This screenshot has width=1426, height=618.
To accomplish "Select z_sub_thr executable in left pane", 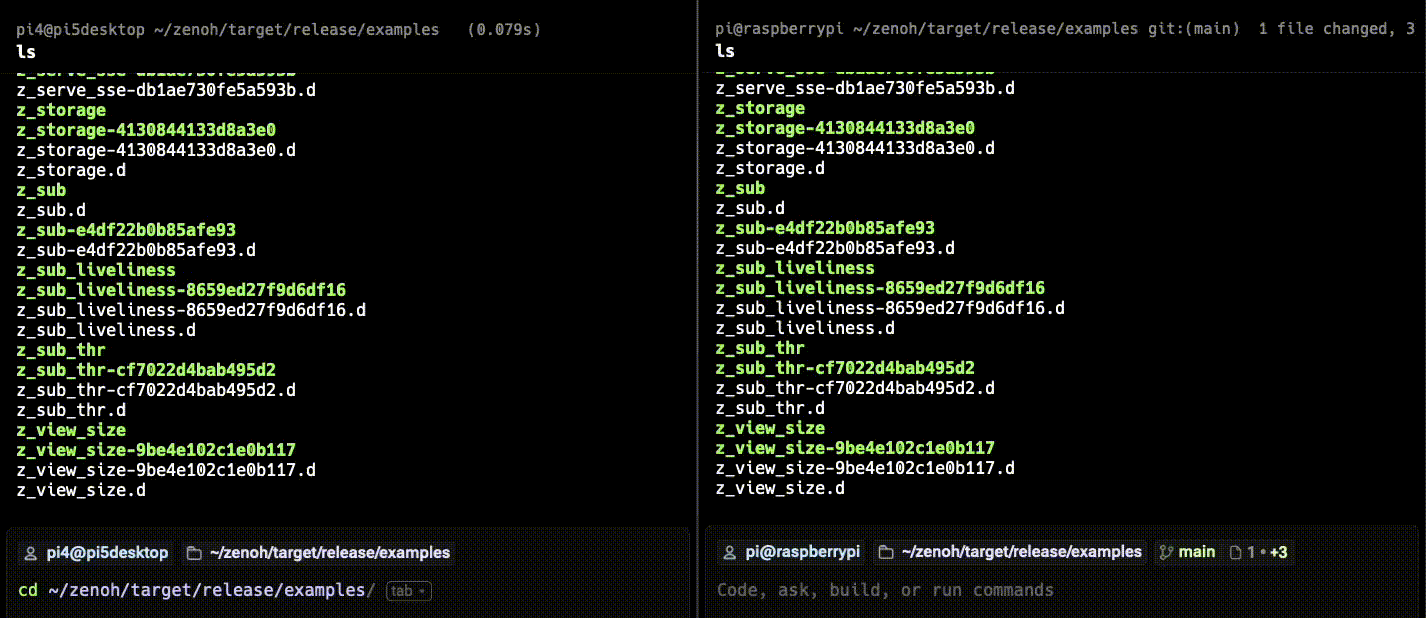I will 61,350.
